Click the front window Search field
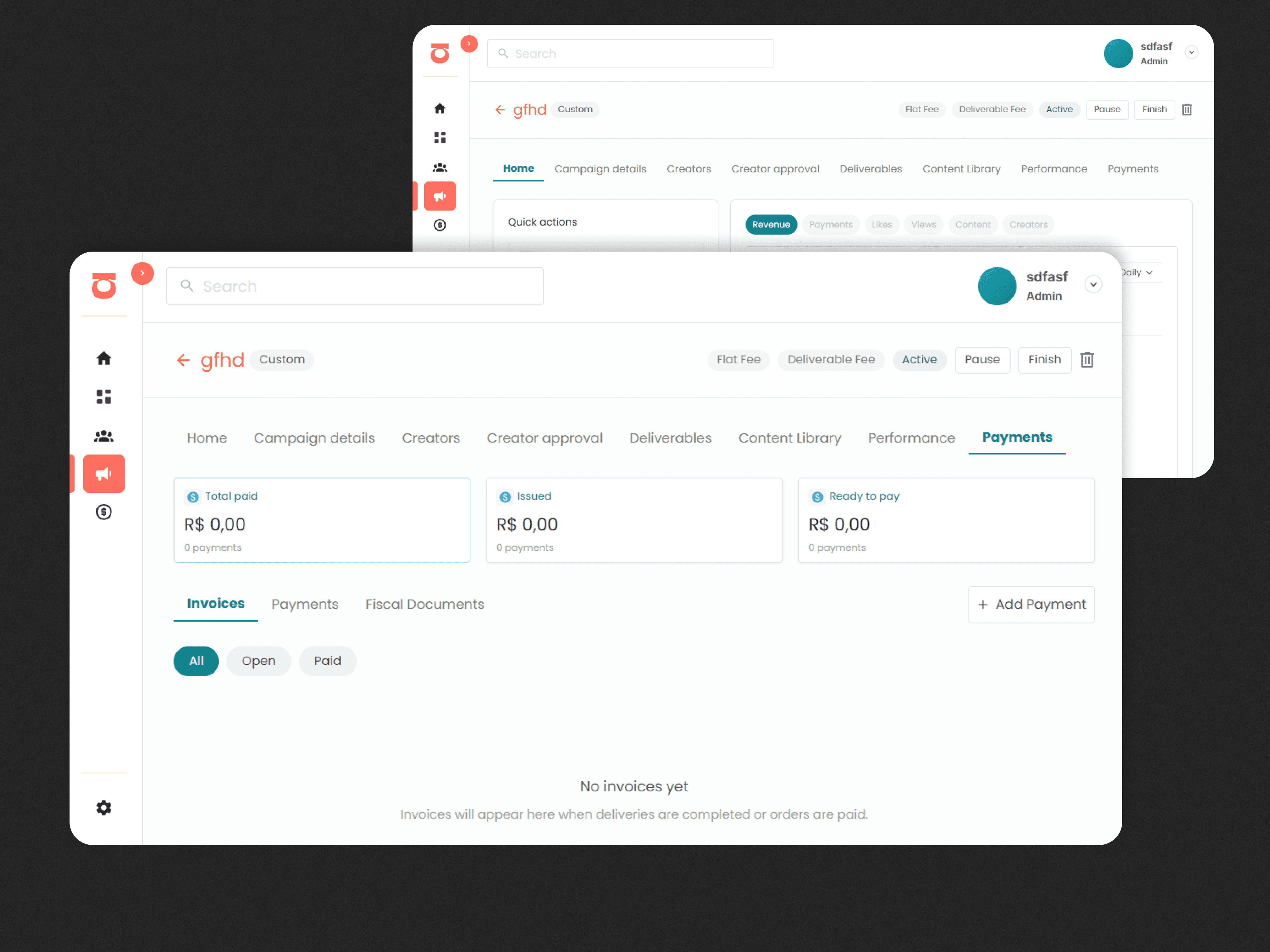1270x952 pixels. click(354, 286)
